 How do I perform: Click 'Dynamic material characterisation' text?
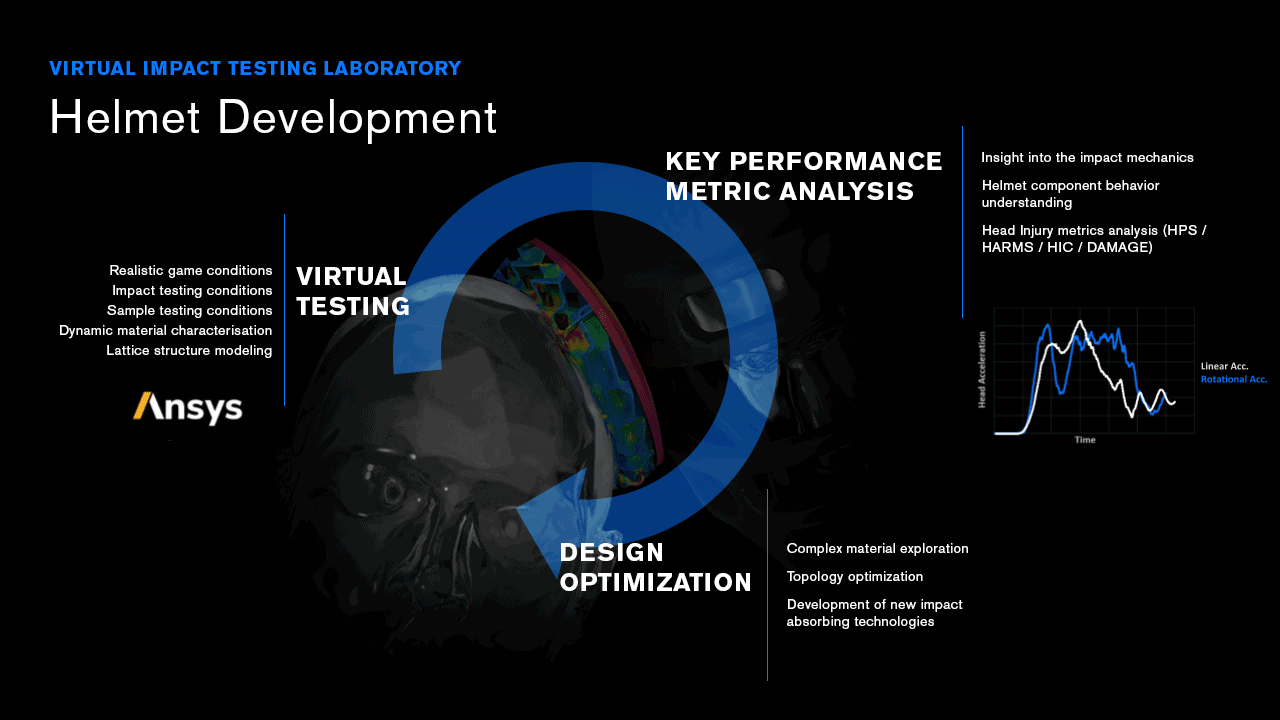tap(165, 331)
